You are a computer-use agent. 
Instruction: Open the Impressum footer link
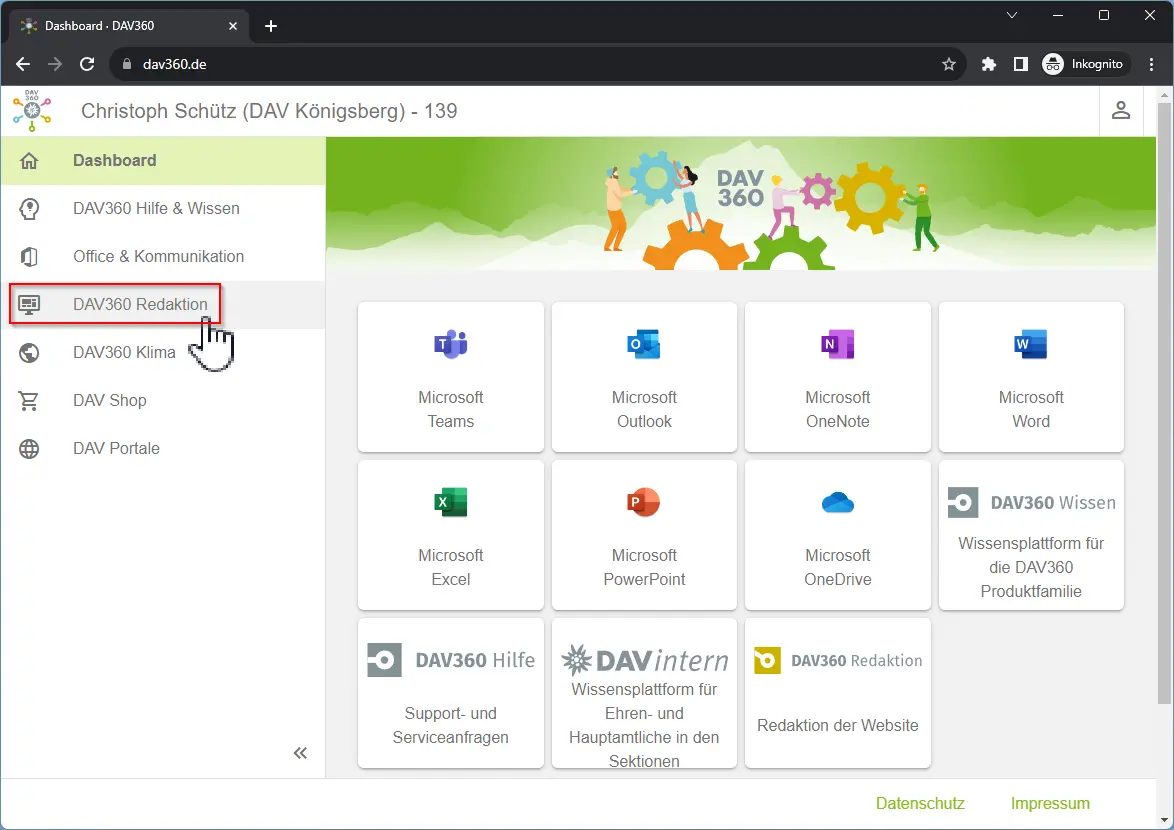(1050, 803)
